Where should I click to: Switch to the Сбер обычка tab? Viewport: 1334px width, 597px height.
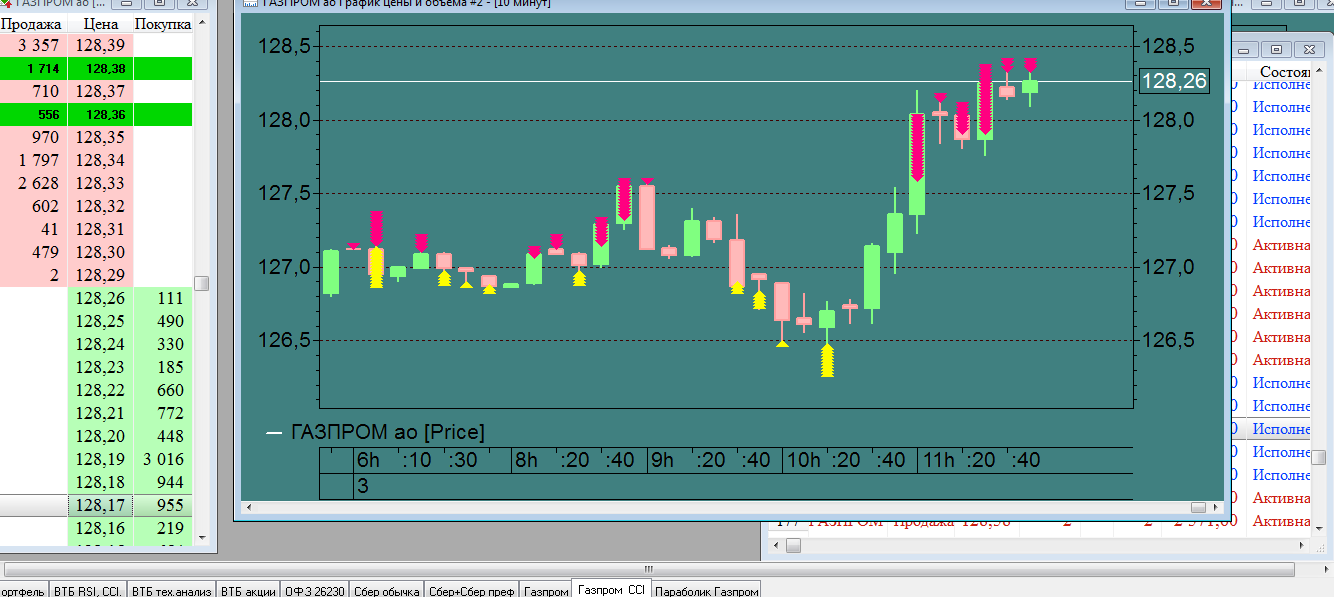pos(386,590)
